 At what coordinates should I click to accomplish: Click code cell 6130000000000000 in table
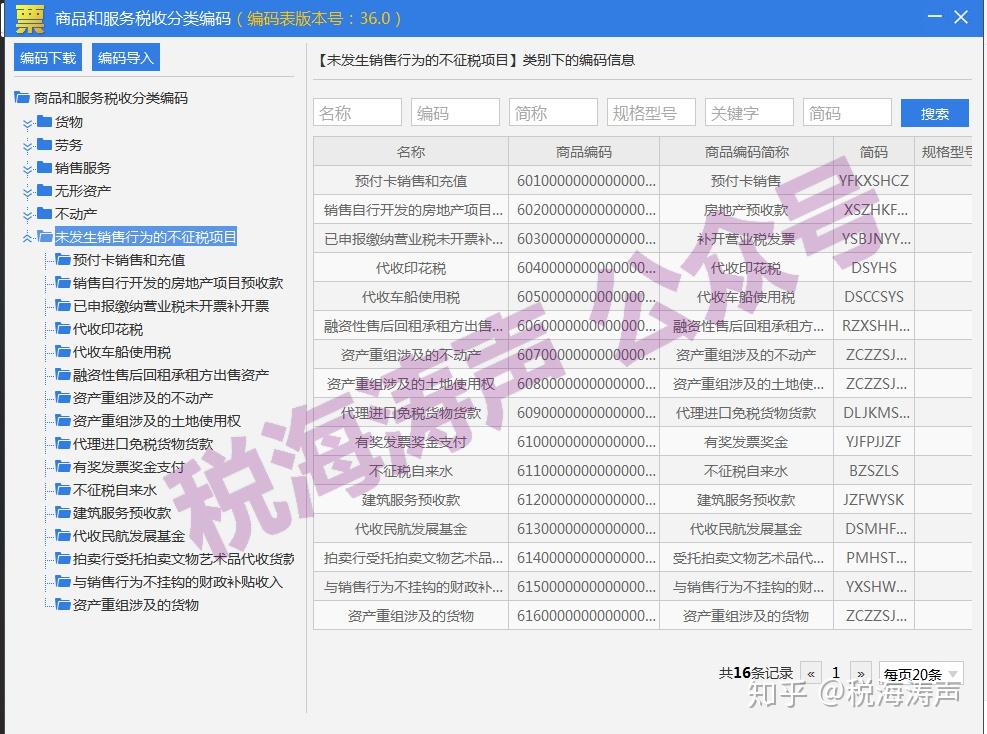coord(584,529)
